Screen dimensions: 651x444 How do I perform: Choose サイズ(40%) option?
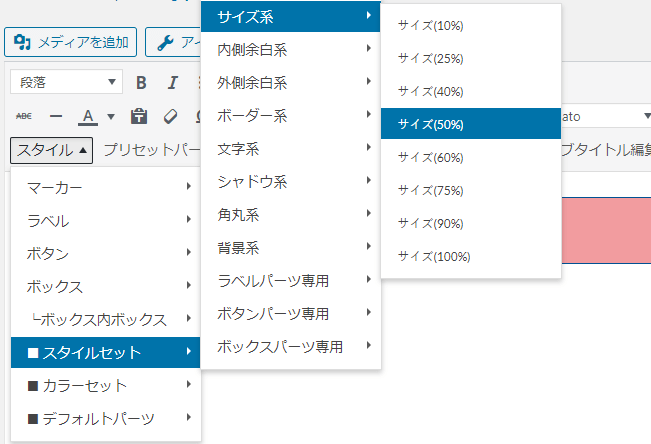(471, 91)
